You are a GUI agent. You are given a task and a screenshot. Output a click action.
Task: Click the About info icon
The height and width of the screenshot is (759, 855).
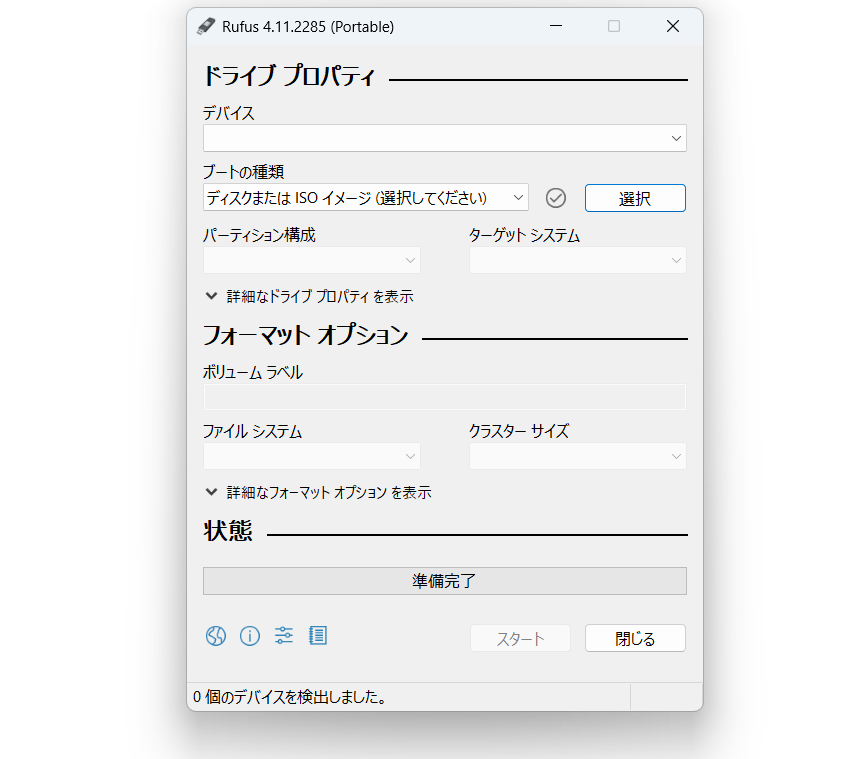click(250, 636)
